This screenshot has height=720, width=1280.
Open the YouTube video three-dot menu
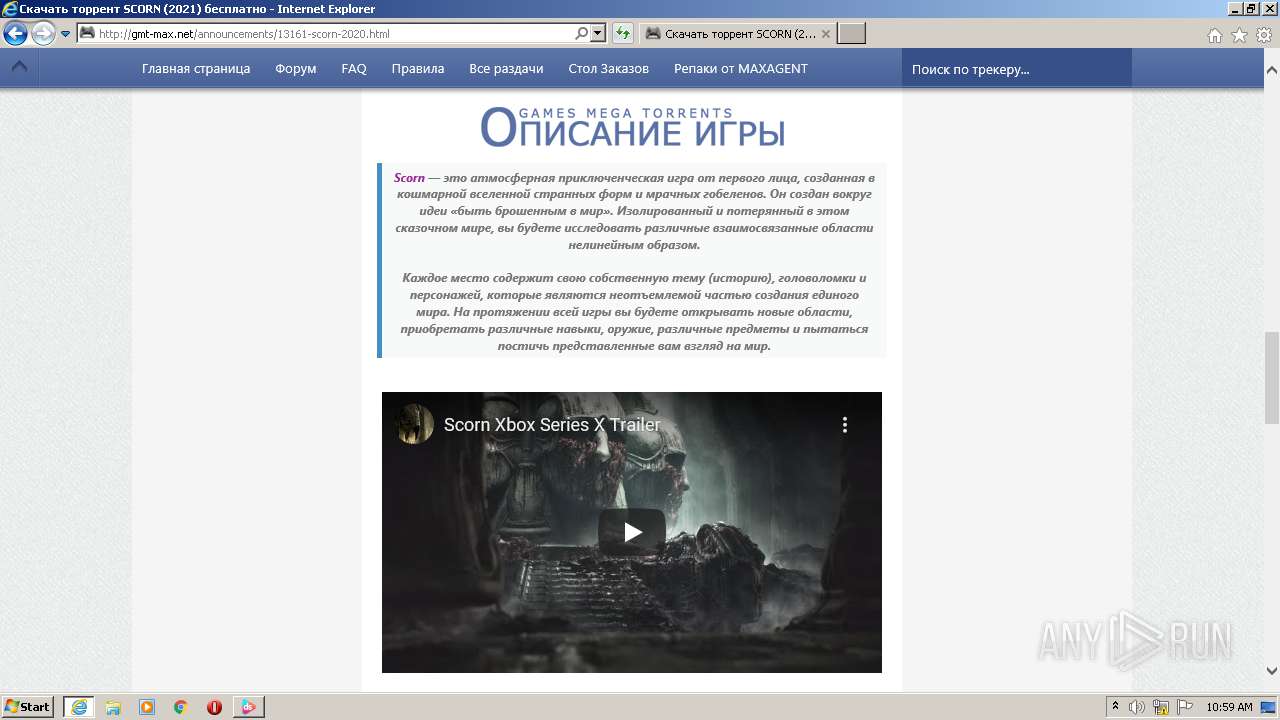(x=845, y=425)
